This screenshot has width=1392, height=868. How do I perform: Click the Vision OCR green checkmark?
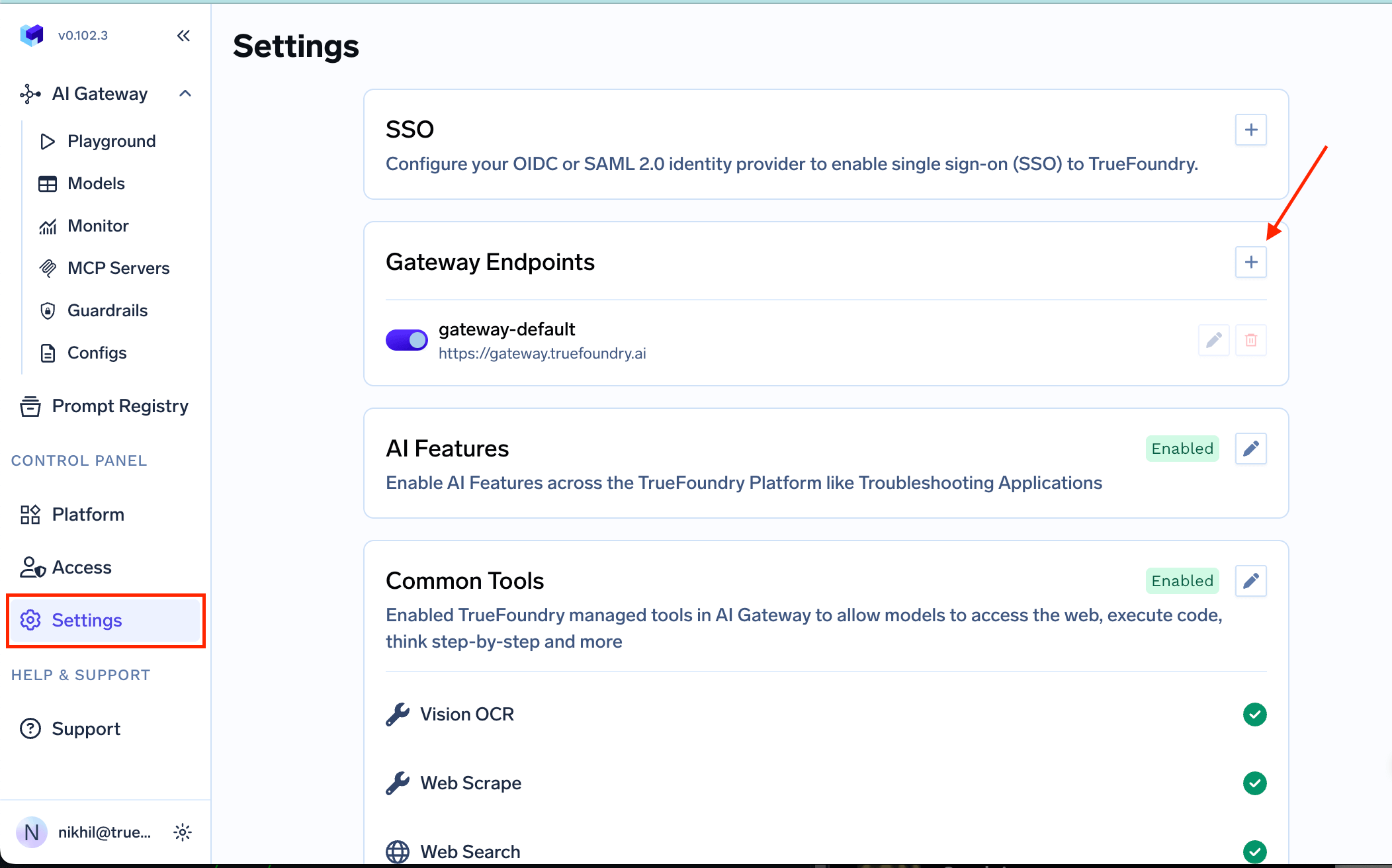click(x=1254, y=715)
